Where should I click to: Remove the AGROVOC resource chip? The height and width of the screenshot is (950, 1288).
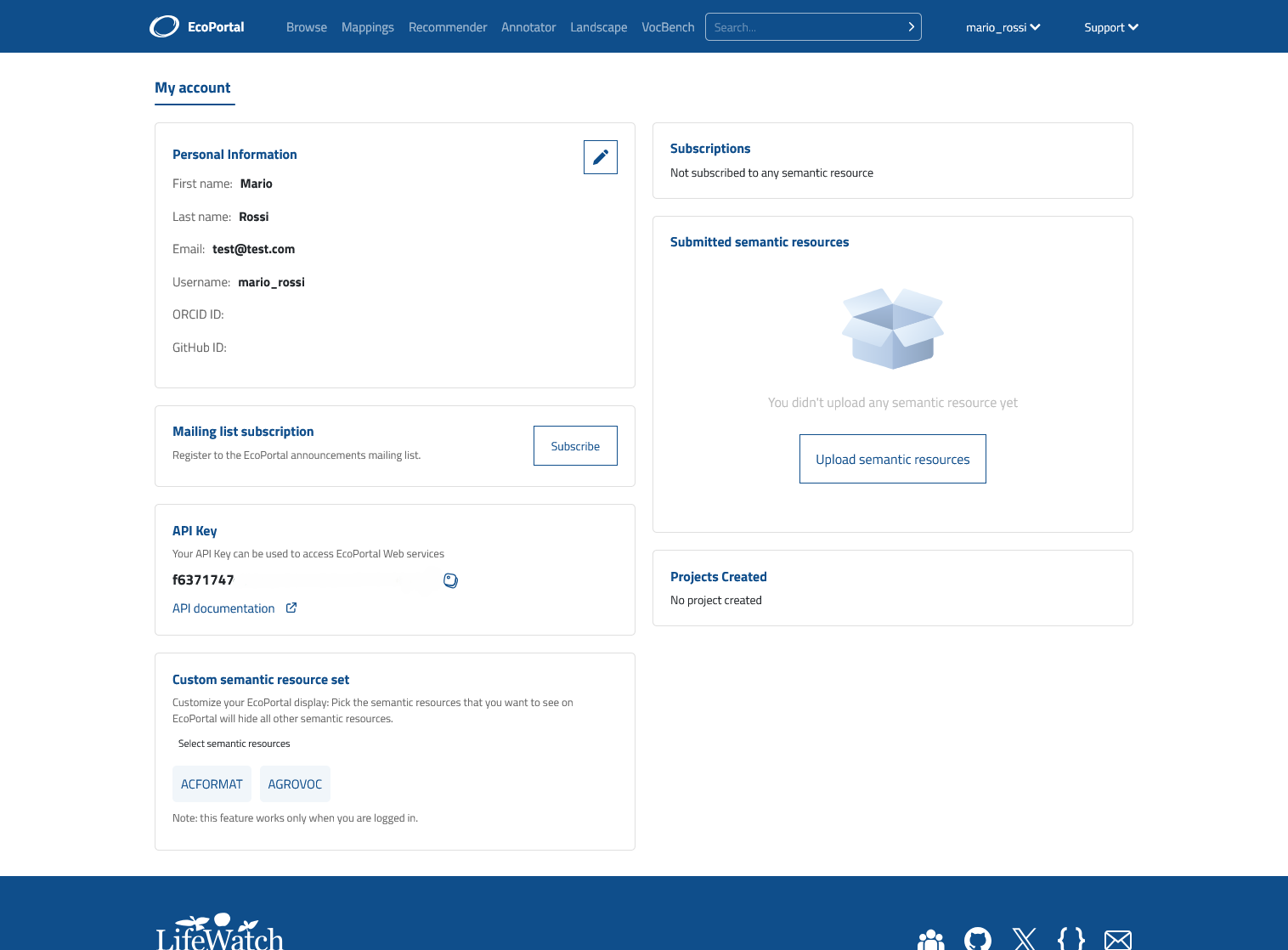coord(295,783)
